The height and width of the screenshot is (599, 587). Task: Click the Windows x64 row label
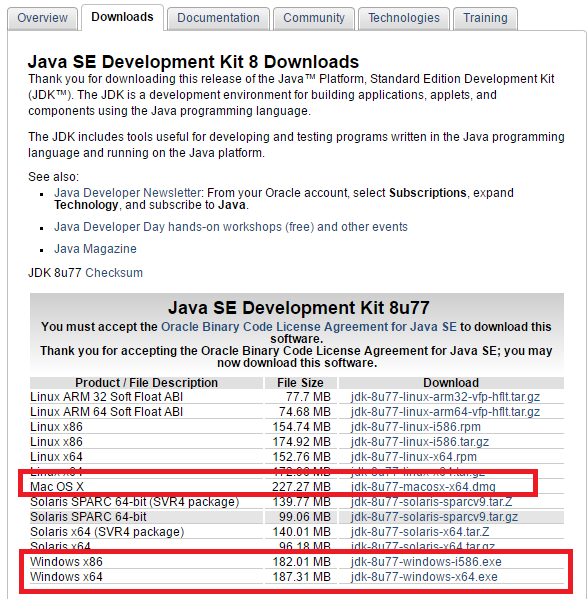pos(66,576)
